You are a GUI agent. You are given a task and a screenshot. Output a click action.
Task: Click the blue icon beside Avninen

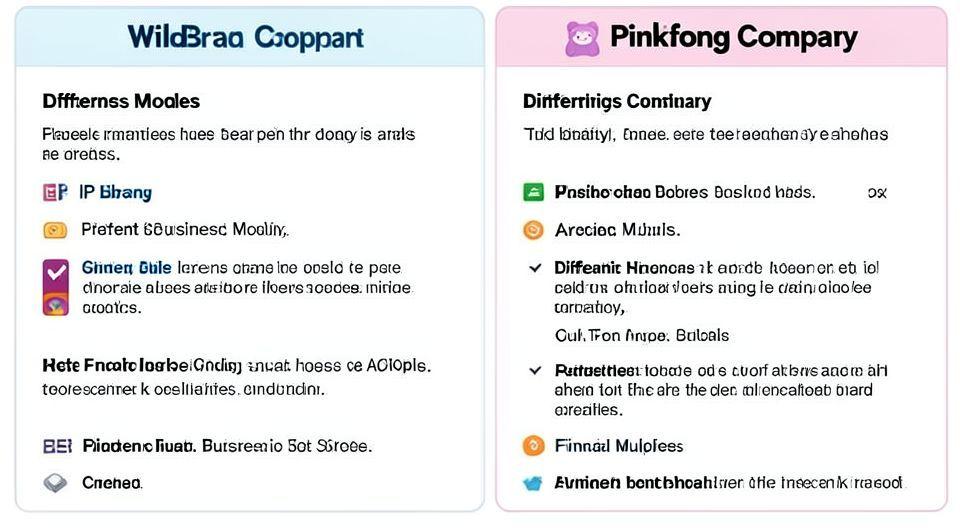(x=534, y=483)
